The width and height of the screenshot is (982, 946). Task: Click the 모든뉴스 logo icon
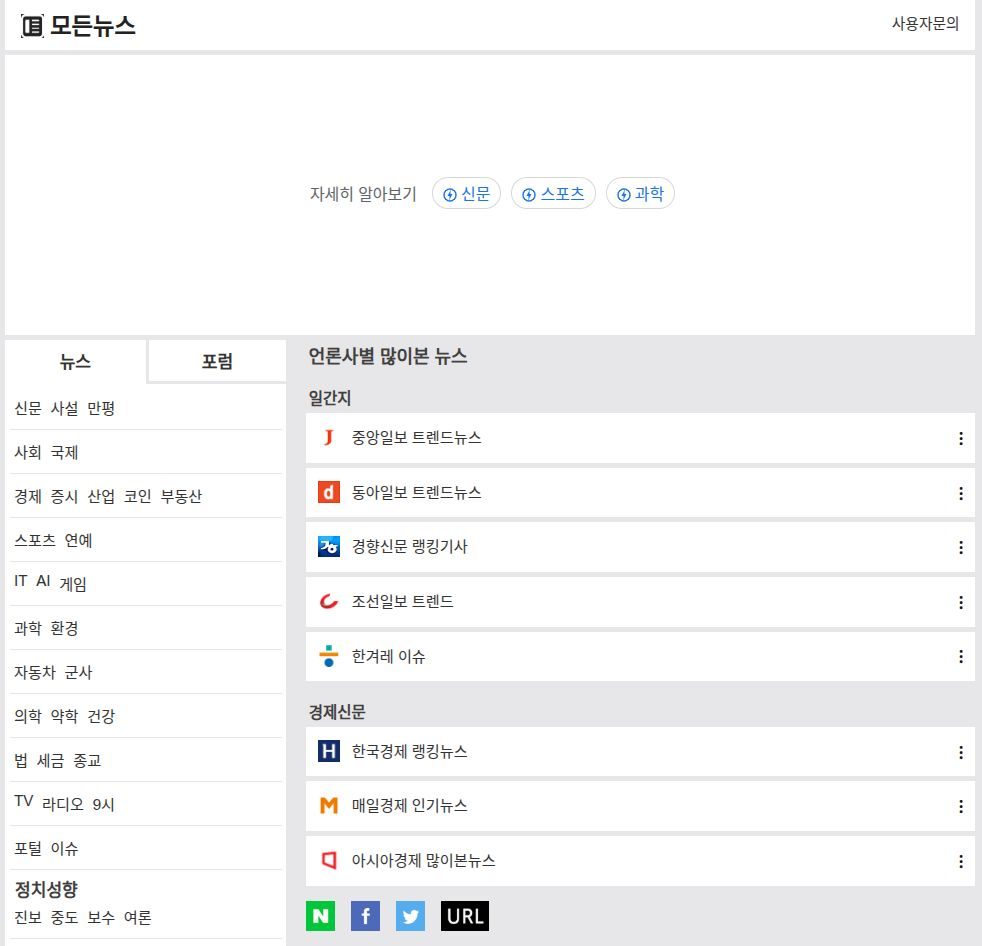31,27
